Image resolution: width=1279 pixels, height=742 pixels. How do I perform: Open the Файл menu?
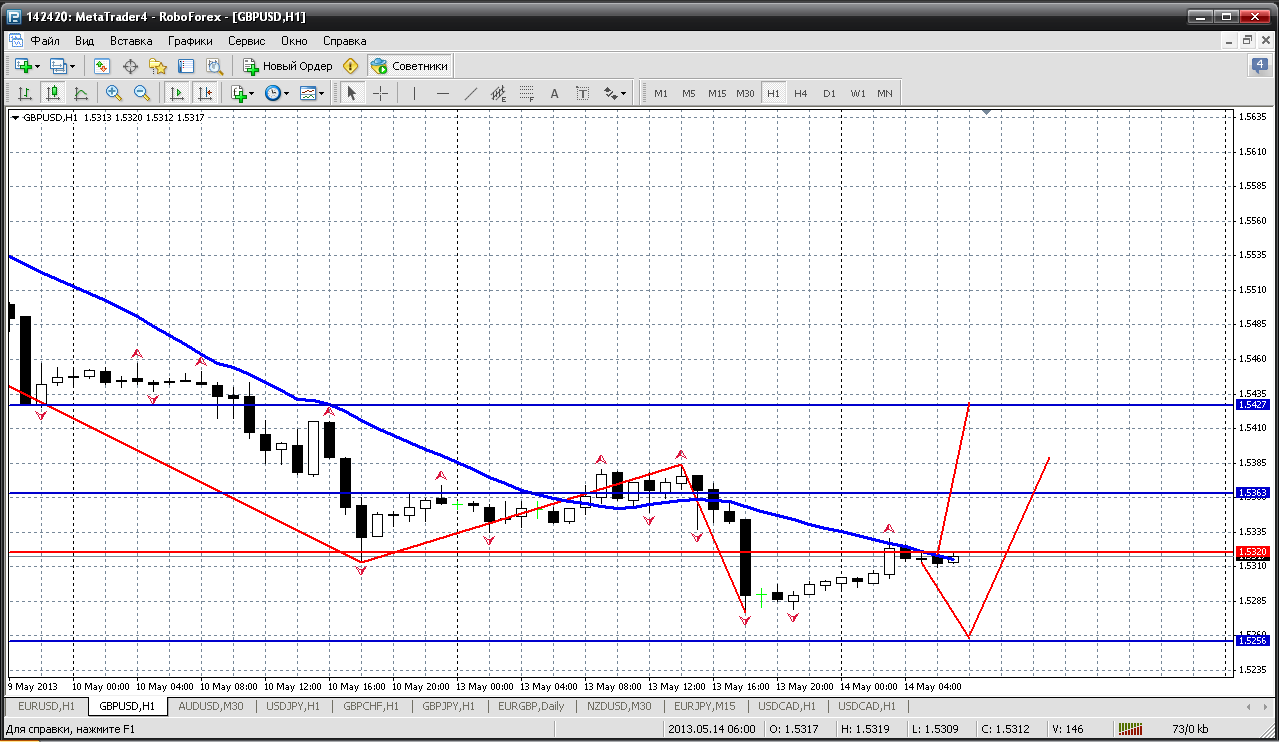[45, 41]
